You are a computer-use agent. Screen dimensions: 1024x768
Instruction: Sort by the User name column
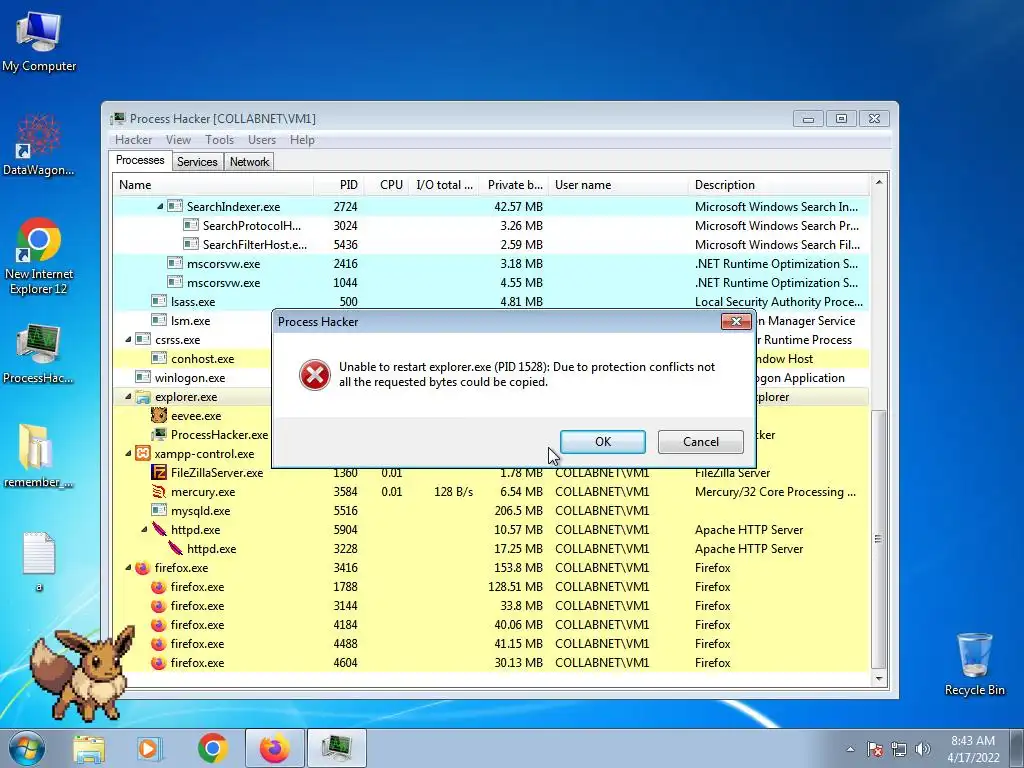[618, 185]
